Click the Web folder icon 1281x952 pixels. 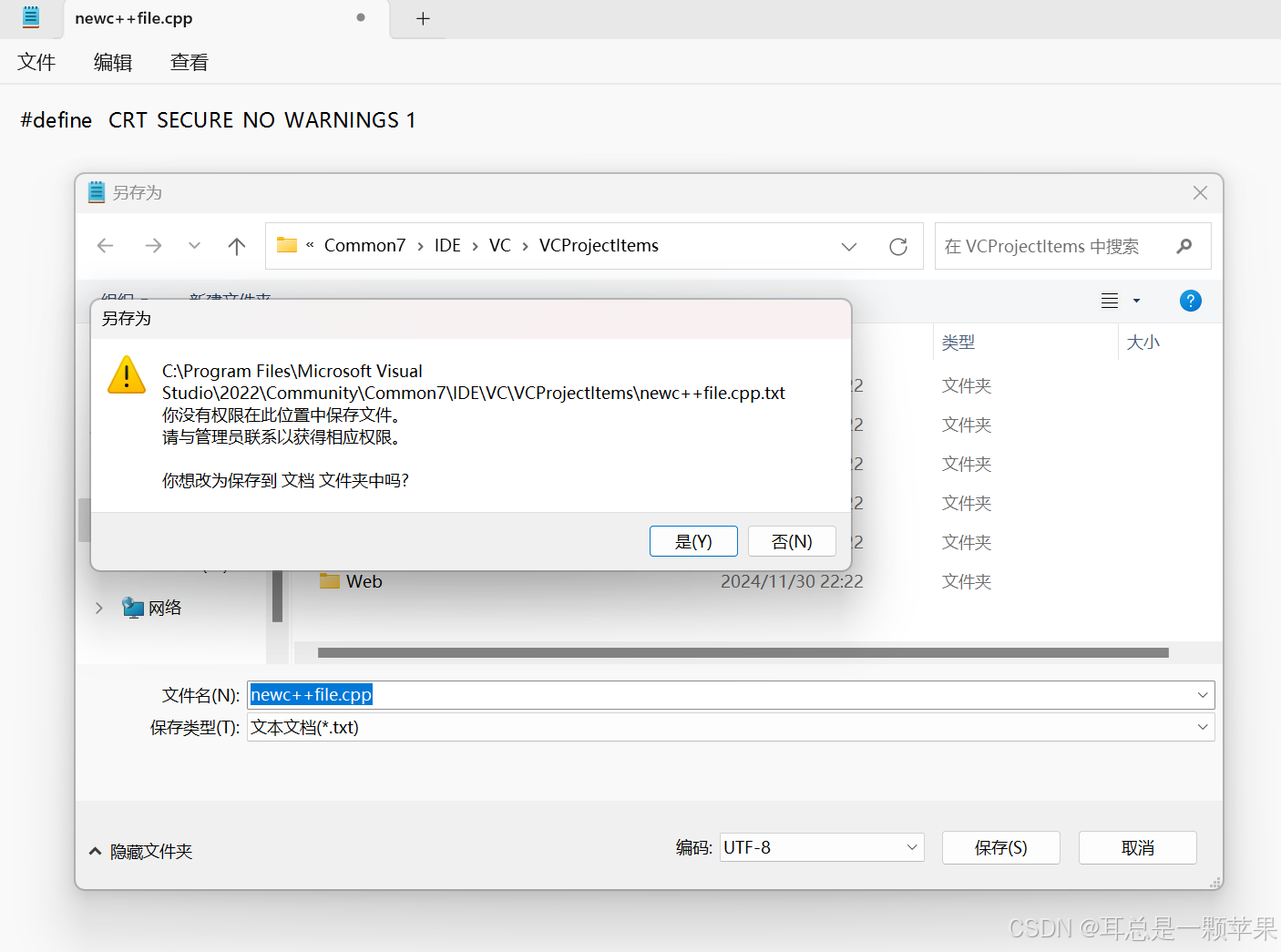pyautogui.click(x=330, y=580)
